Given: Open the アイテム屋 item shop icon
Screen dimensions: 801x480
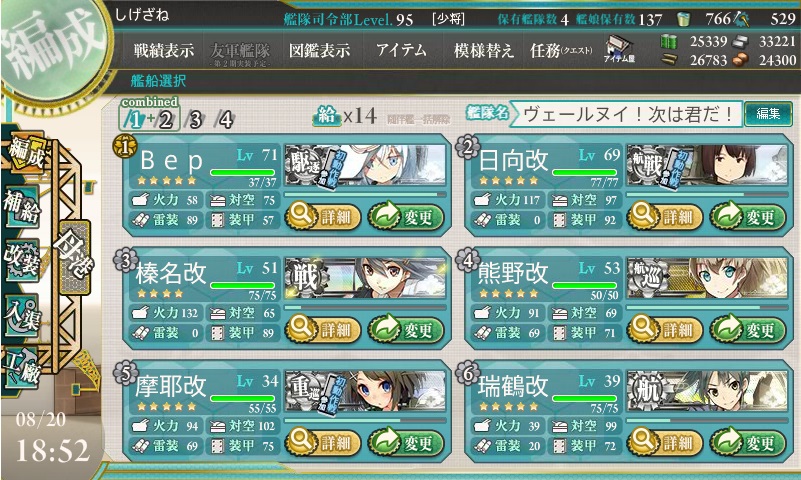Looking at the screenshot, I should pos(619,50).
